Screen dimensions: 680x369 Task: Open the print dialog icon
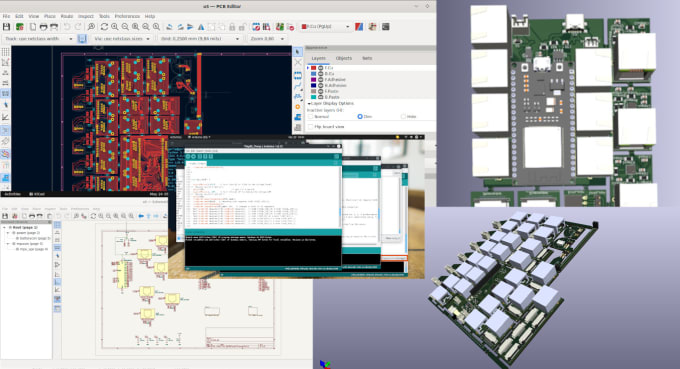coord(43,27)
